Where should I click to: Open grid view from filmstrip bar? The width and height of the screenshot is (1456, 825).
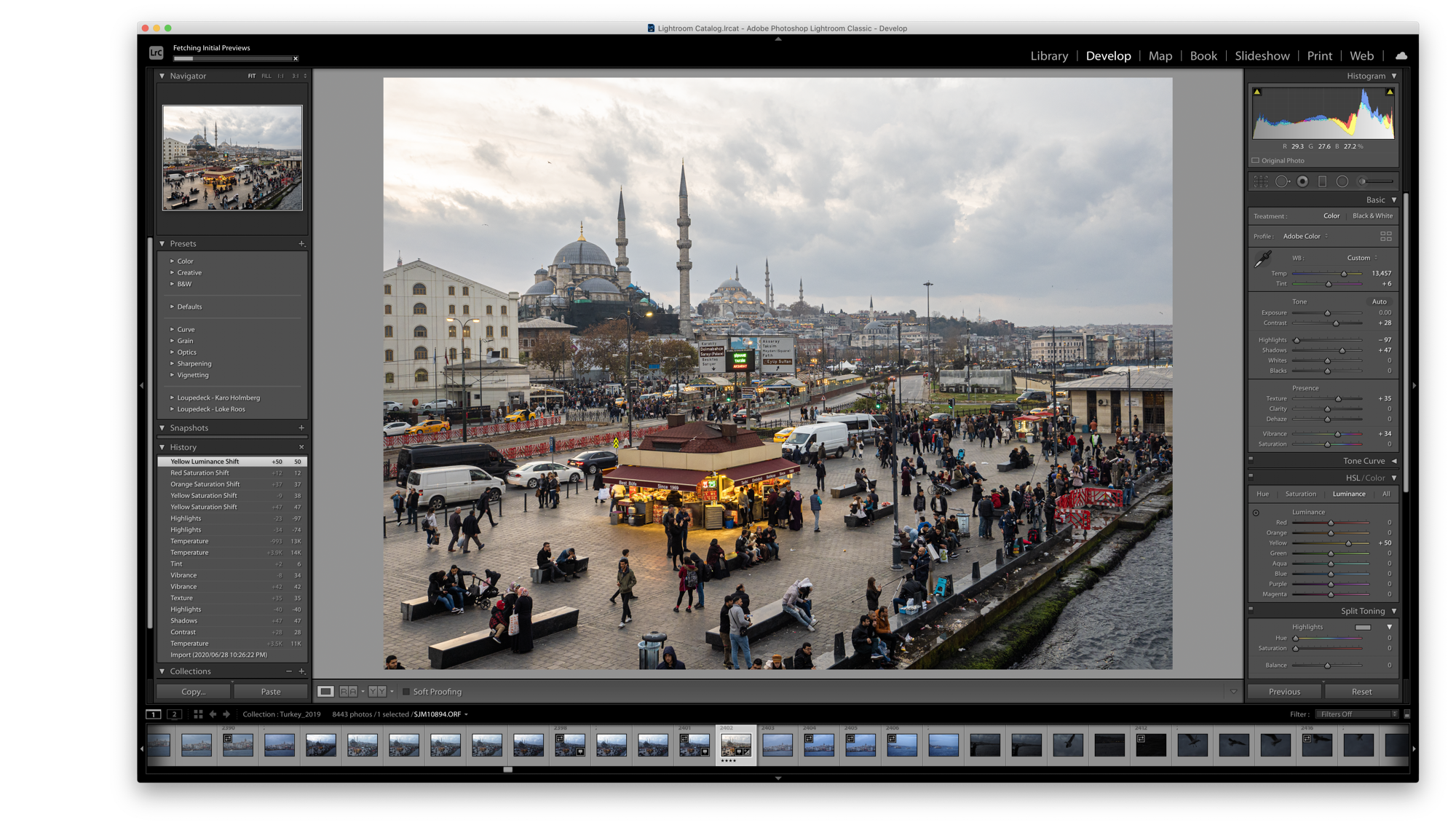click(x=198, y=714)
